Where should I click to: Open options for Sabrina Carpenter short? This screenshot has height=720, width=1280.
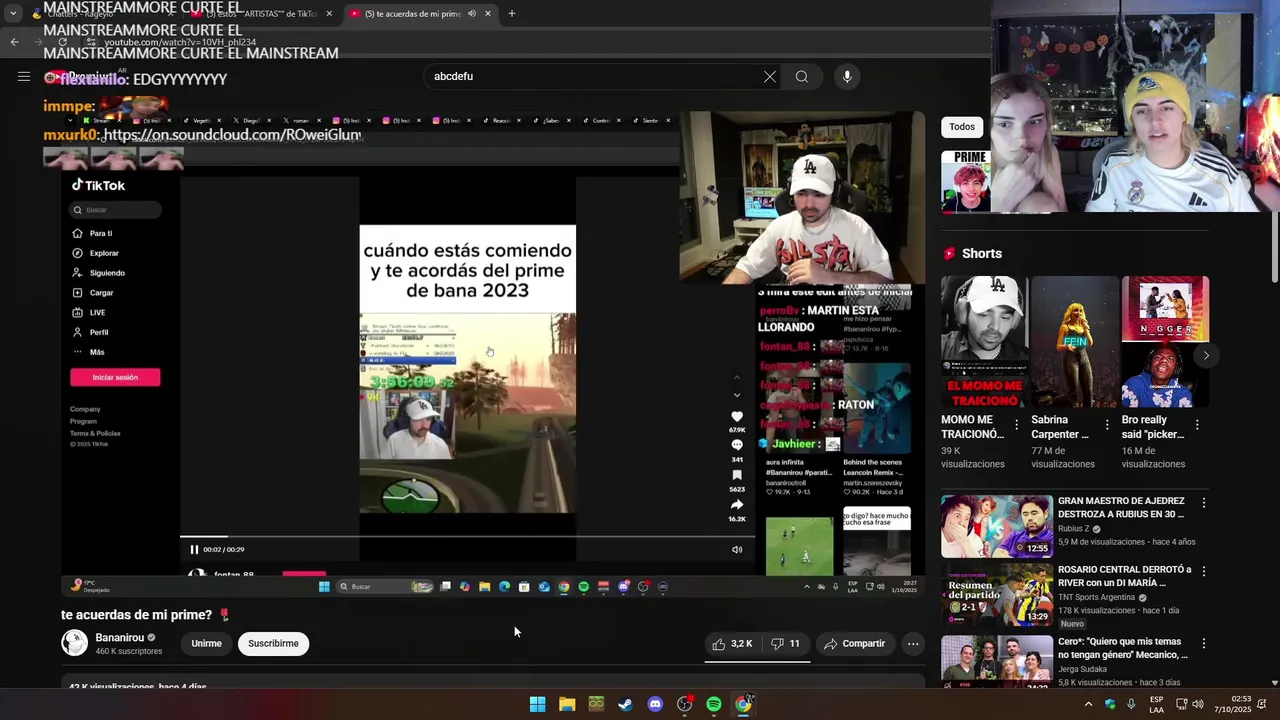coord(1106,425)
